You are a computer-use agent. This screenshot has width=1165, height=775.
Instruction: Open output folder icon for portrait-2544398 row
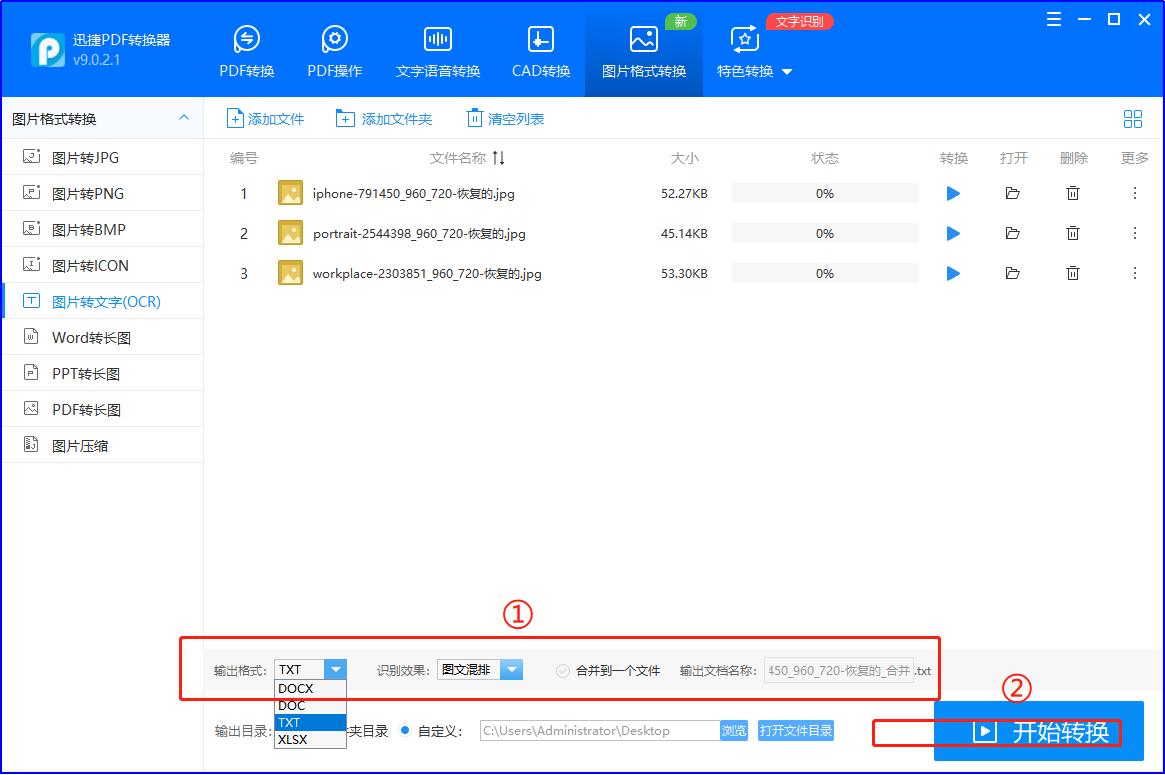point(1013,233)
